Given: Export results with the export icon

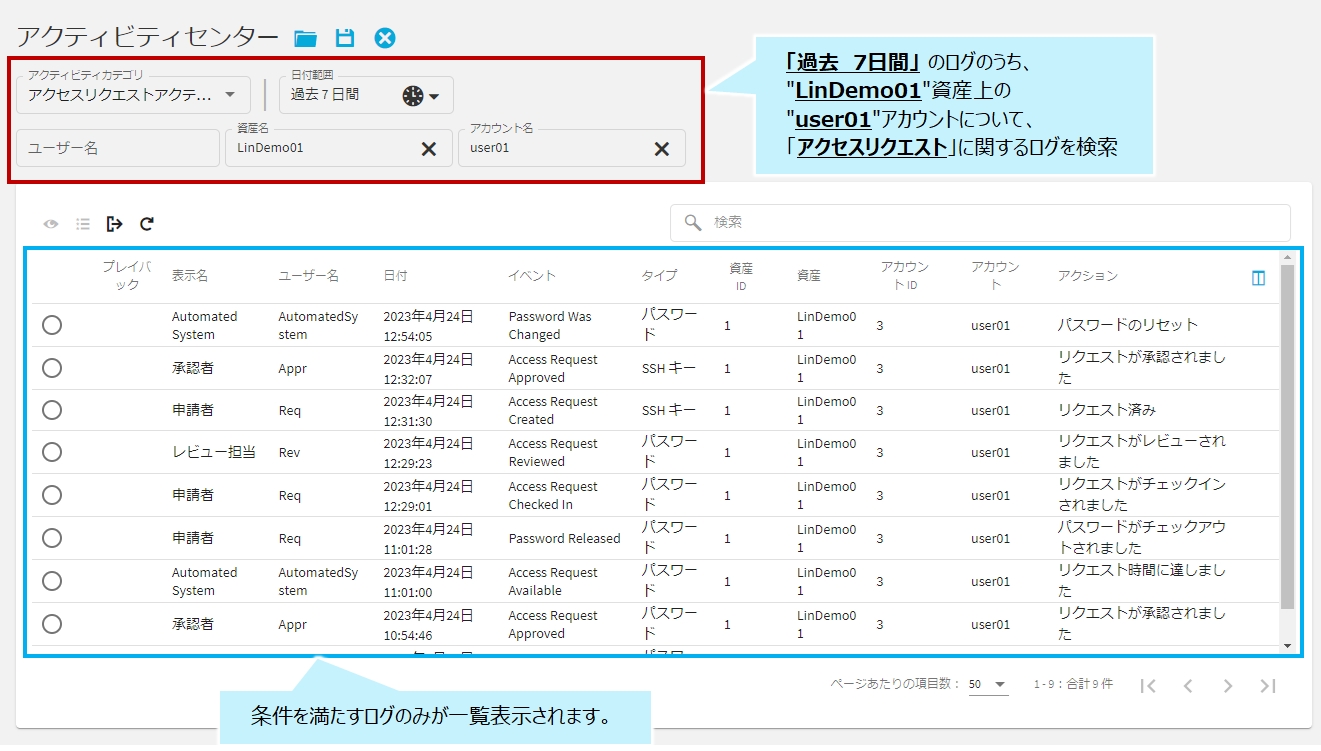Looking at the screenshot, I should pos(115,224).
